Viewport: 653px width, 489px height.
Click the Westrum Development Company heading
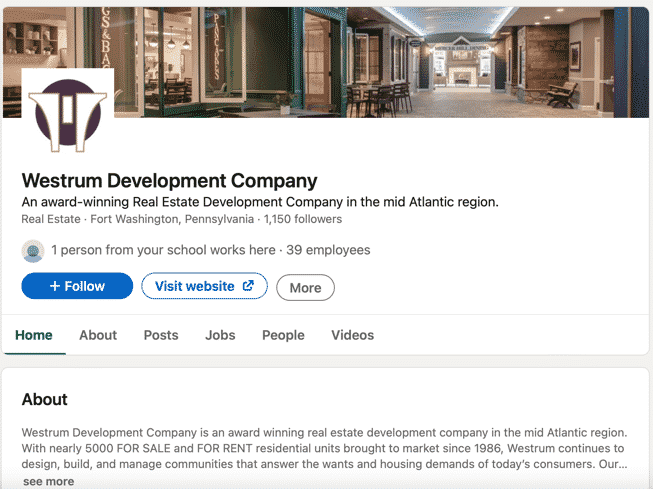169,181
